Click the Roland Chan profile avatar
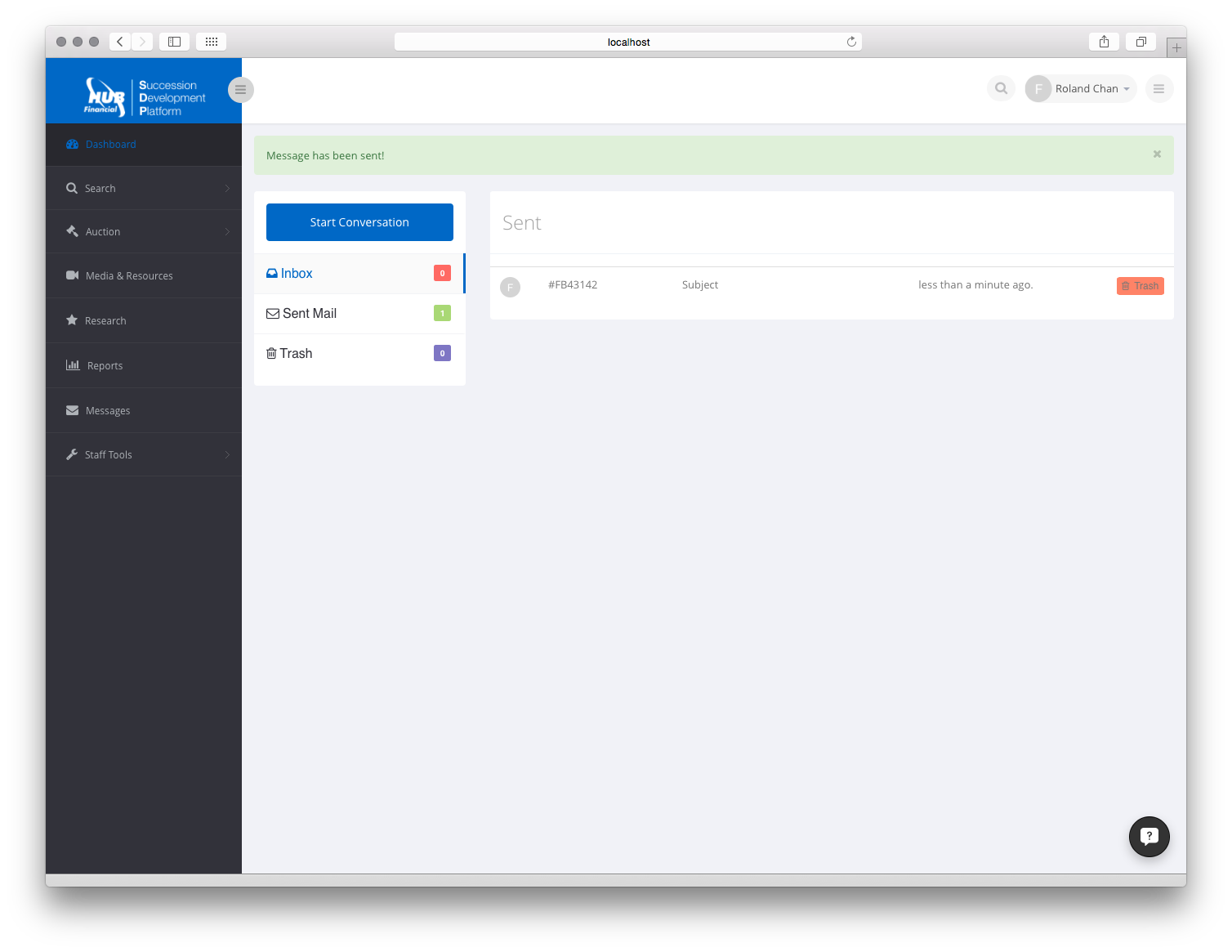 coord(1038,88)
